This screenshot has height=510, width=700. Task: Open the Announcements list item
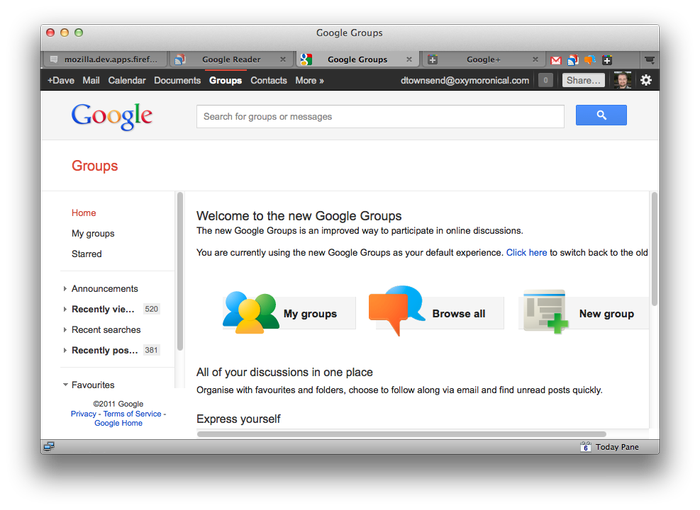pyautogui.click(x=104, y=289)
